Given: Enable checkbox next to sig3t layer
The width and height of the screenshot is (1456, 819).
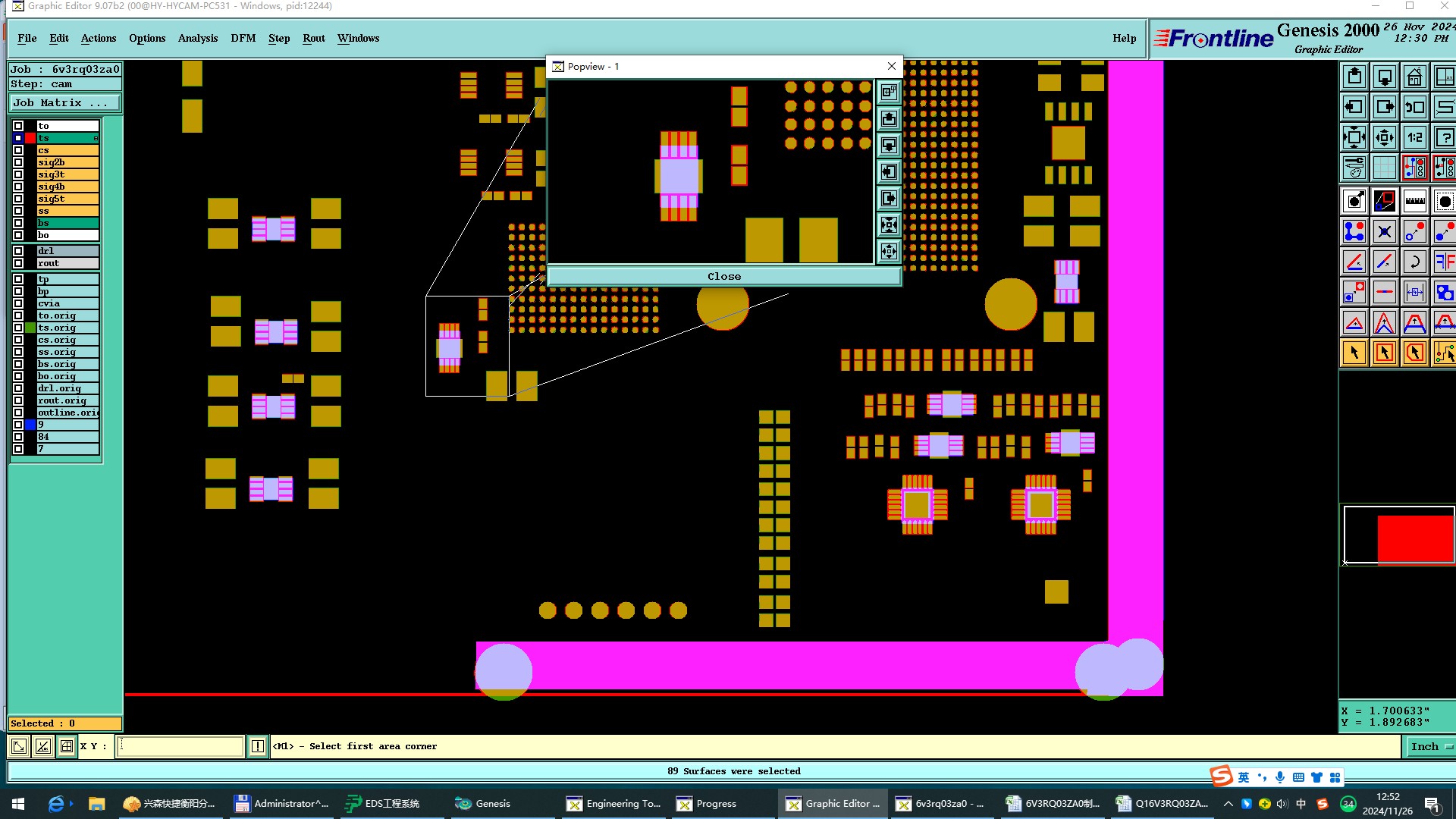Looking at the screenshot, I should (x=18, y=174).
